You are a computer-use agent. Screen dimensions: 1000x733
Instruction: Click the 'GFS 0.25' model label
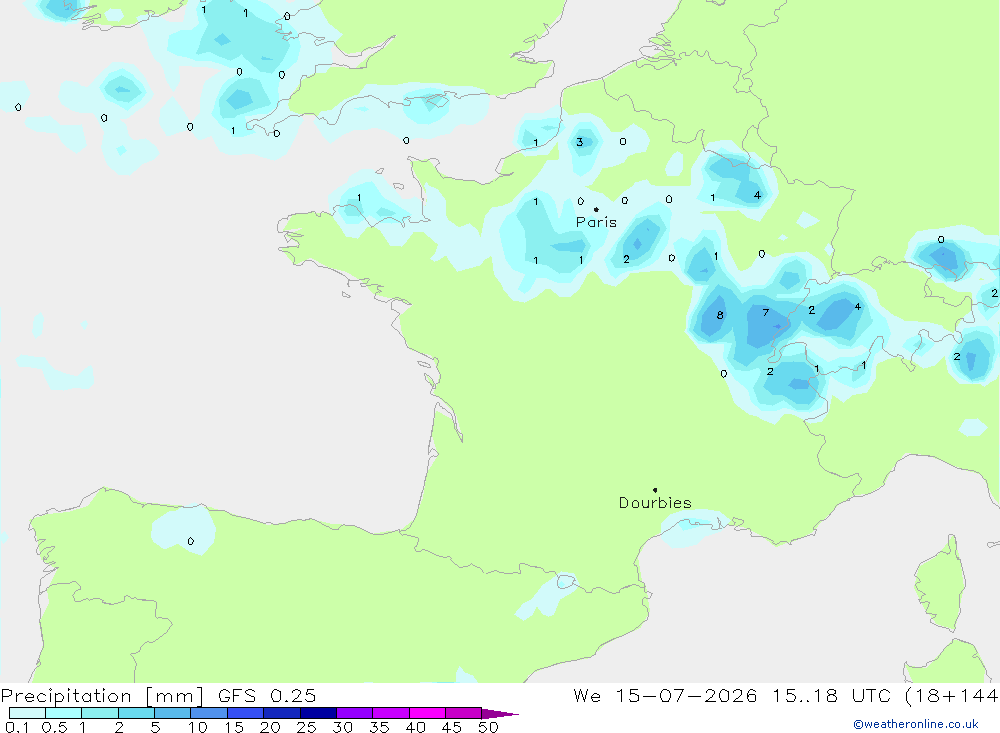[x=267, y=696]
